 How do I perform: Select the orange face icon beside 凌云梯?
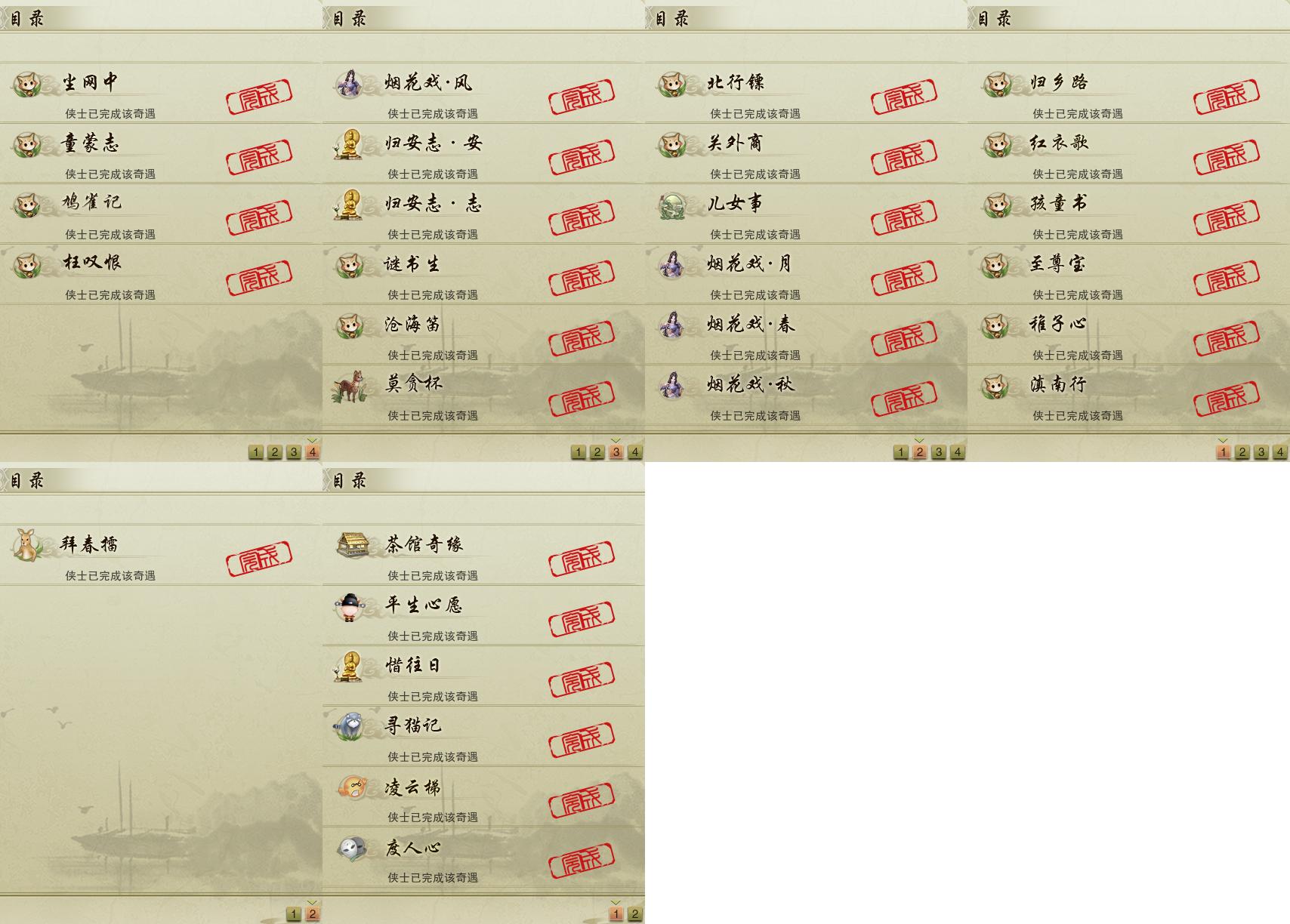click(352, 787)
